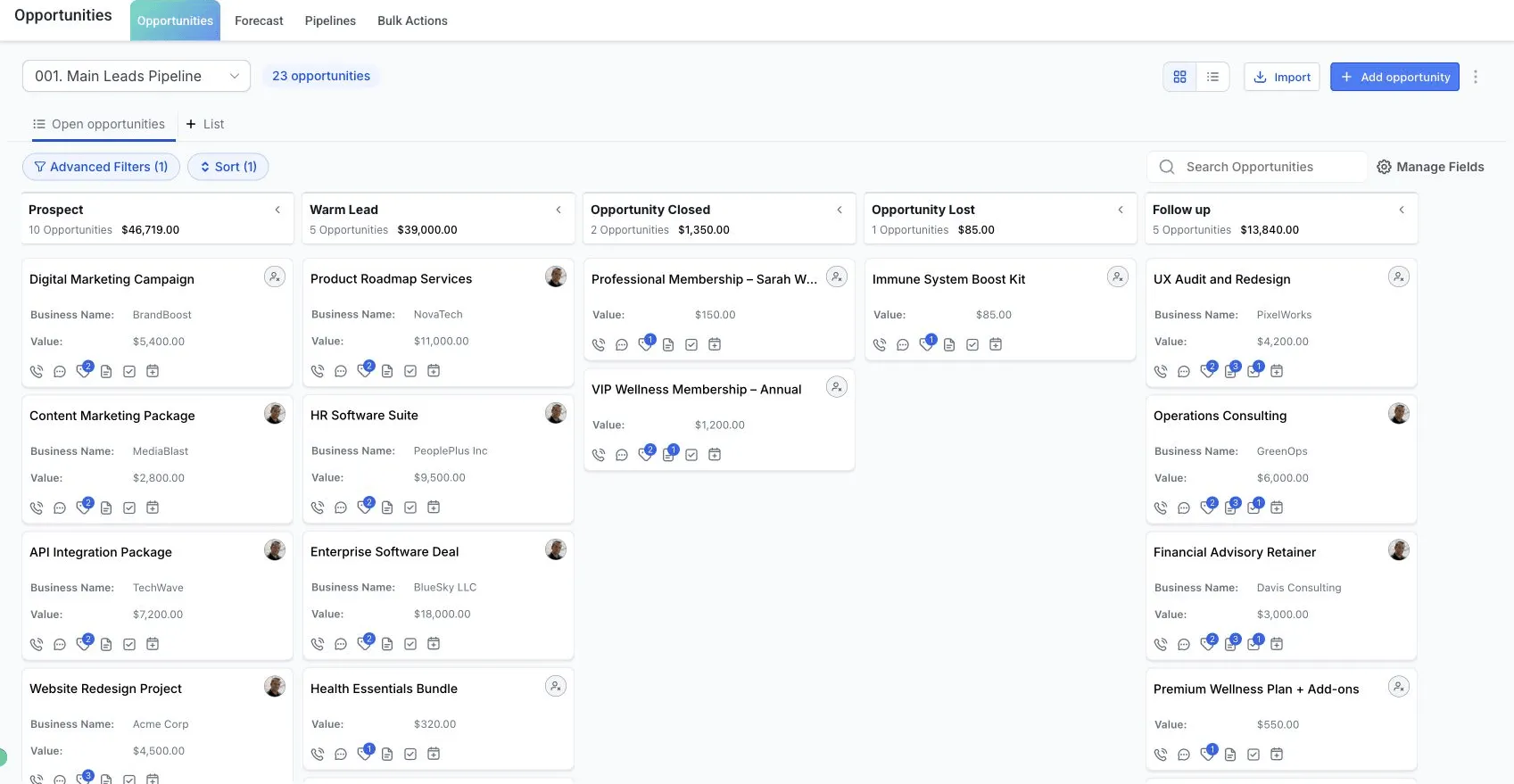Click phone icon on Professional Membership card
Image resolution: width=1514 pixels, height=784 pixels.
(599, 344)
